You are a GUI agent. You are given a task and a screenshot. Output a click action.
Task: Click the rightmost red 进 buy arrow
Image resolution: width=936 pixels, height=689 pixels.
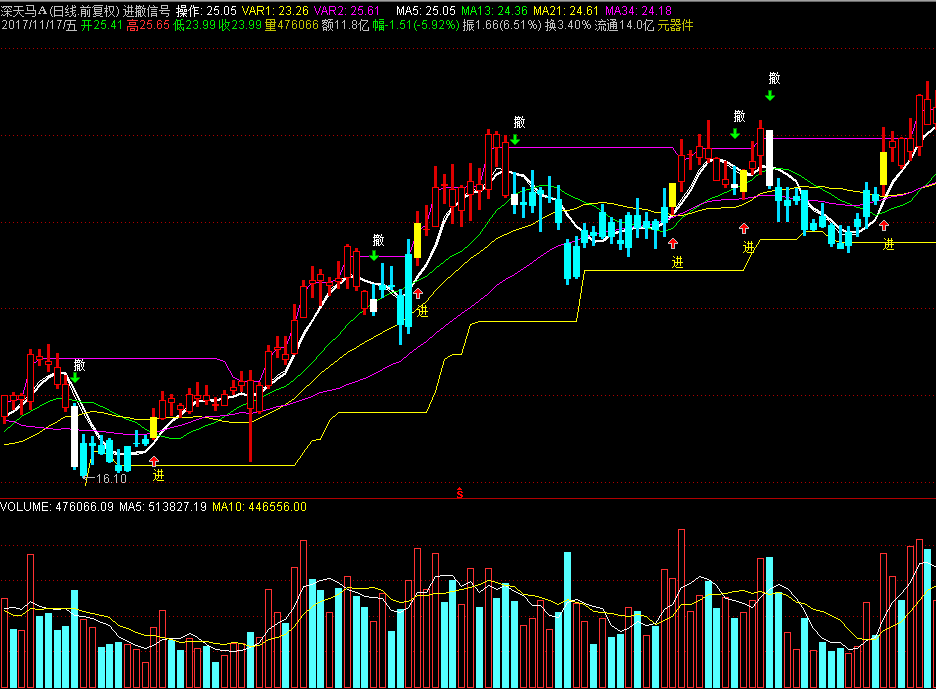pos(884,226)
